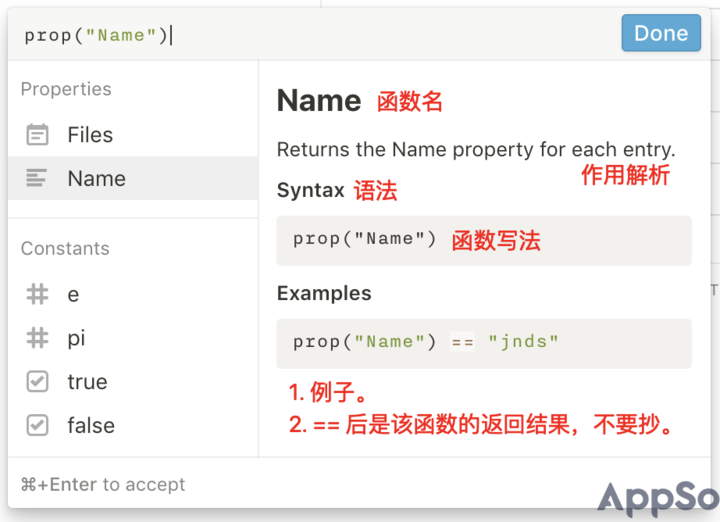Screen dimensions: 720x522
Task: Click the Properties section header
Action: tap(66, 89)
